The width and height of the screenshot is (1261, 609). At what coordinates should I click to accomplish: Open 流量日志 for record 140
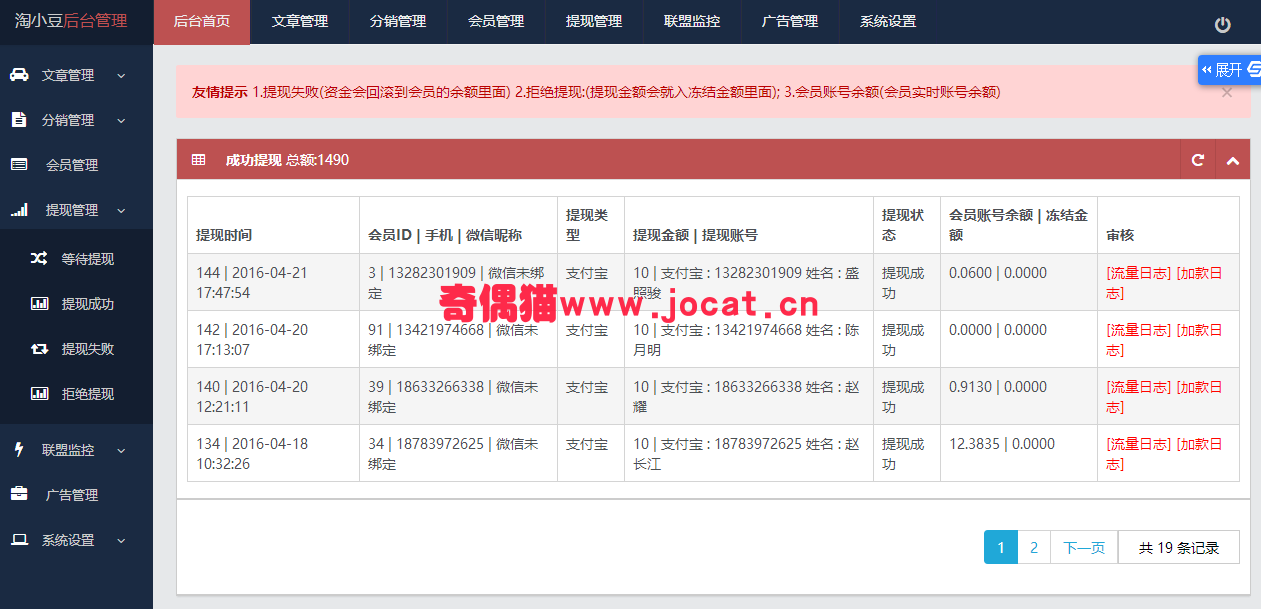(x=1138, y=387)
